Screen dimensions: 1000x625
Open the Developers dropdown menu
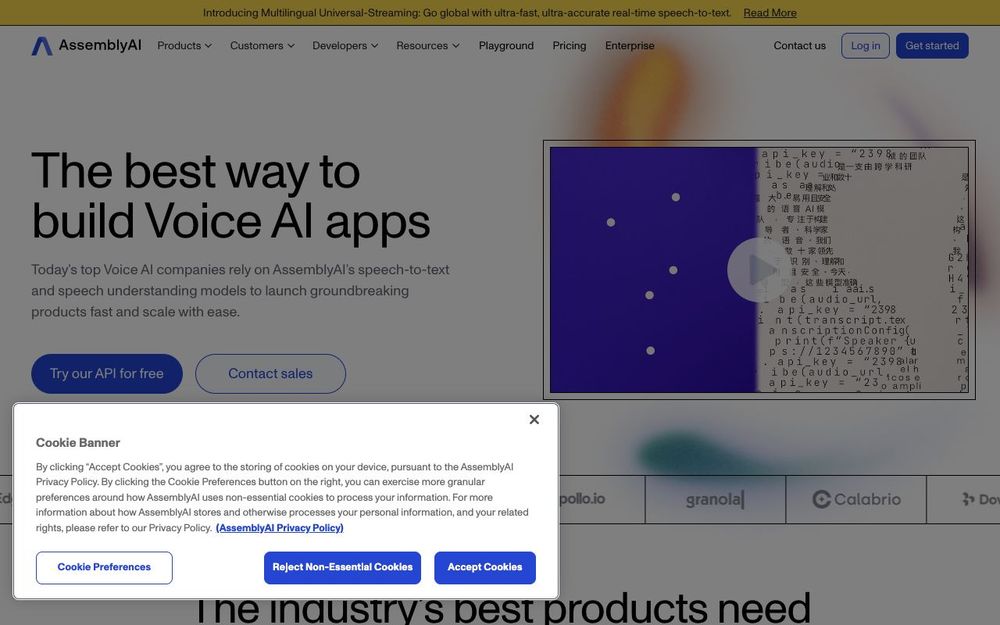click(345, 45)
